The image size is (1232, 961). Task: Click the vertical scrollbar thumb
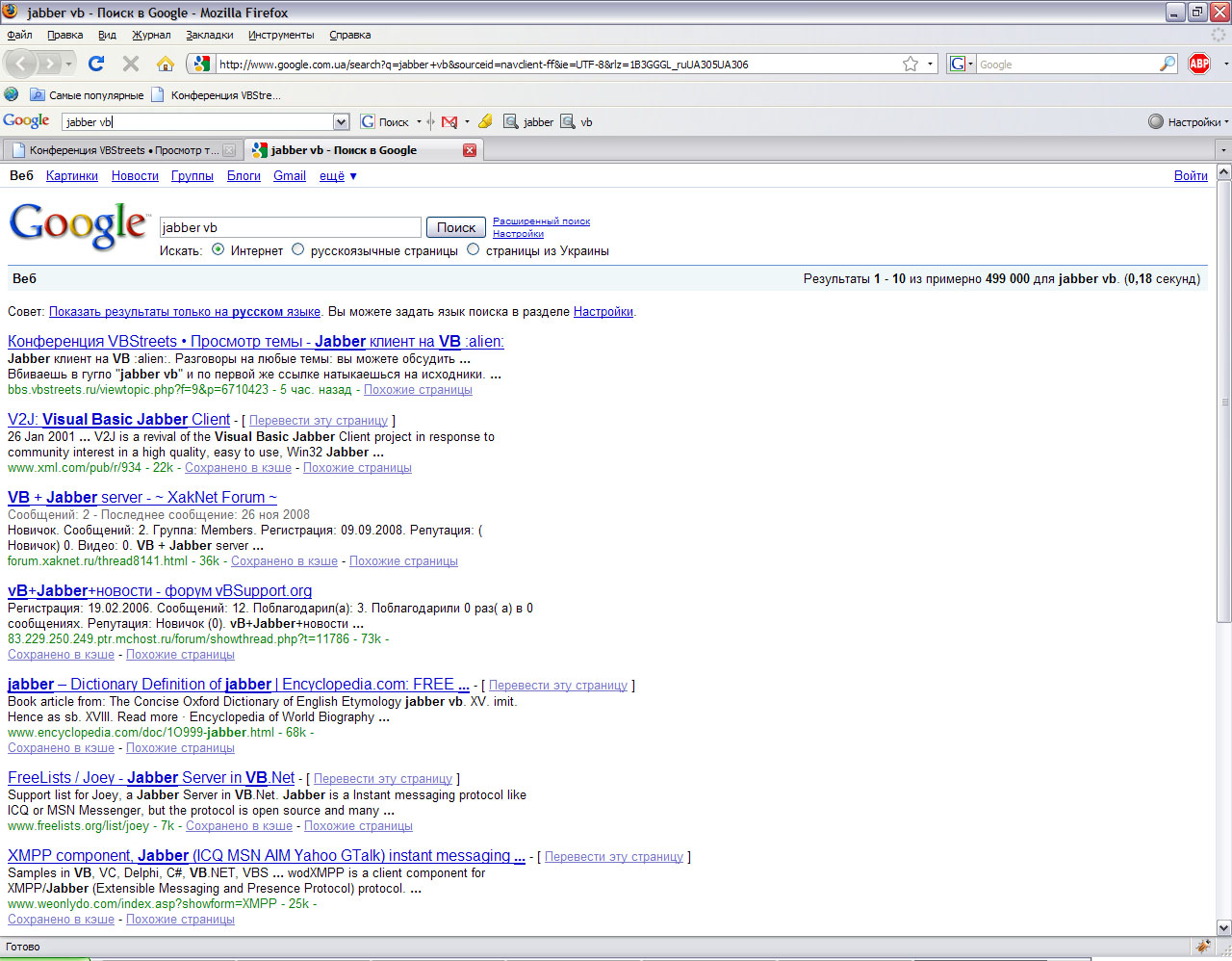(1224, 402)
